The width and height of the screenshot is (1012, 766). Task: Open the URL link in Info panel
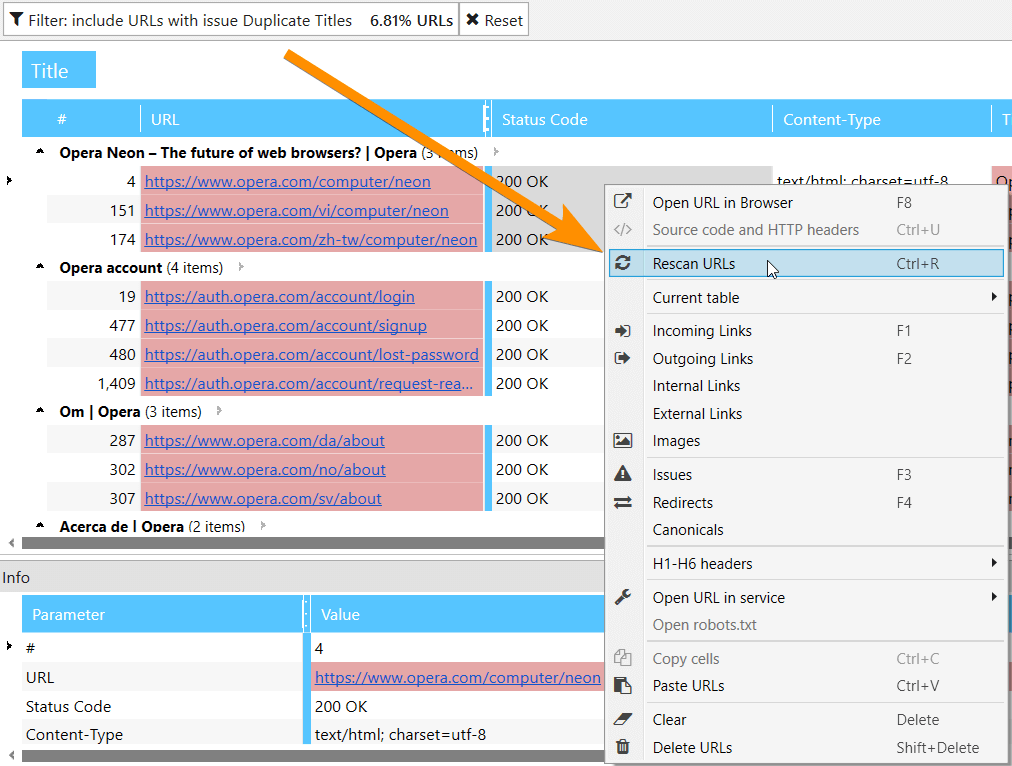pyautogui.click(x=458, y=678)
